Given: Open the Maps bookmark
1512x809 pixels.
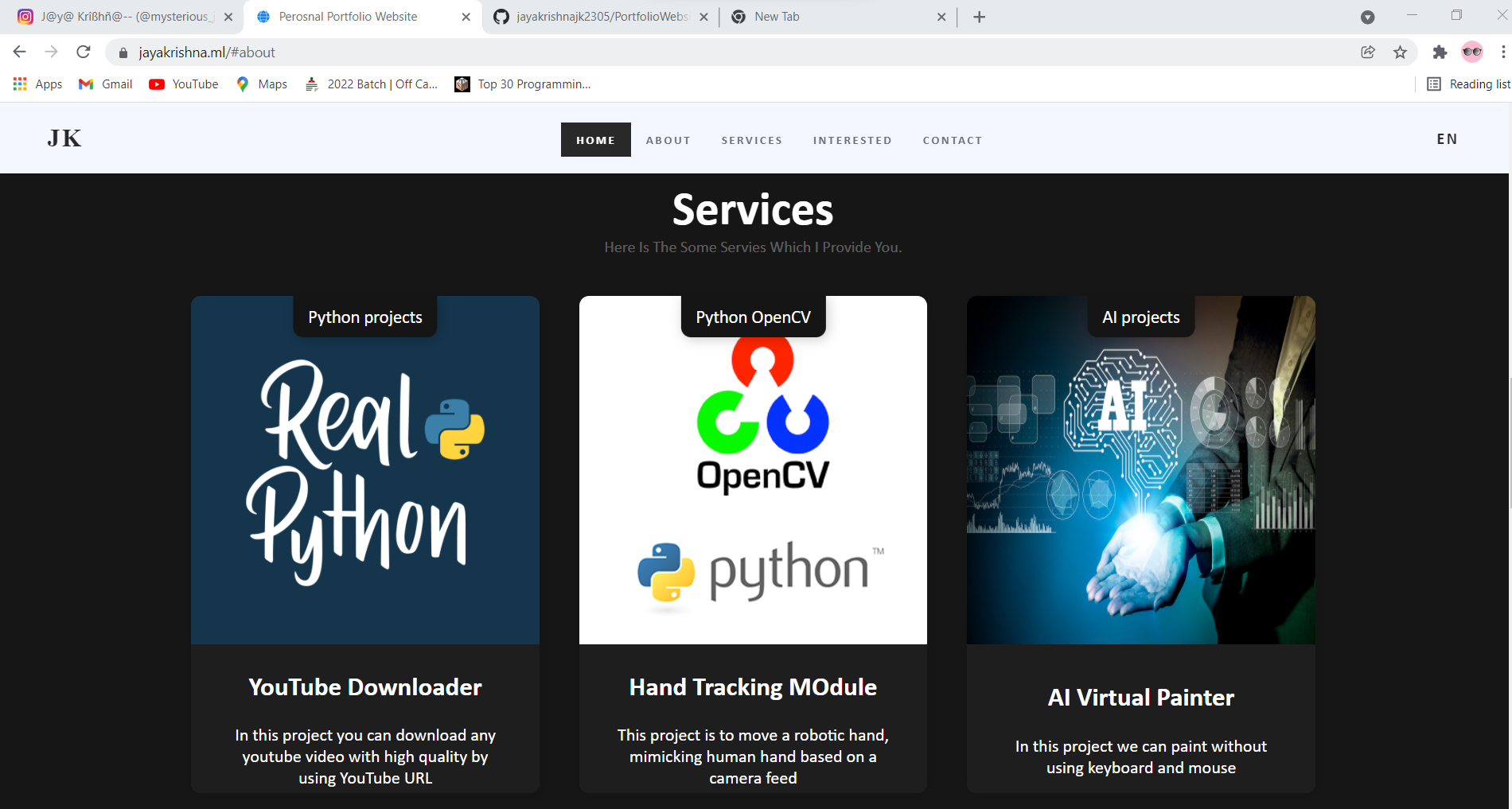Looking at the screenshot, I should point(262,84).
